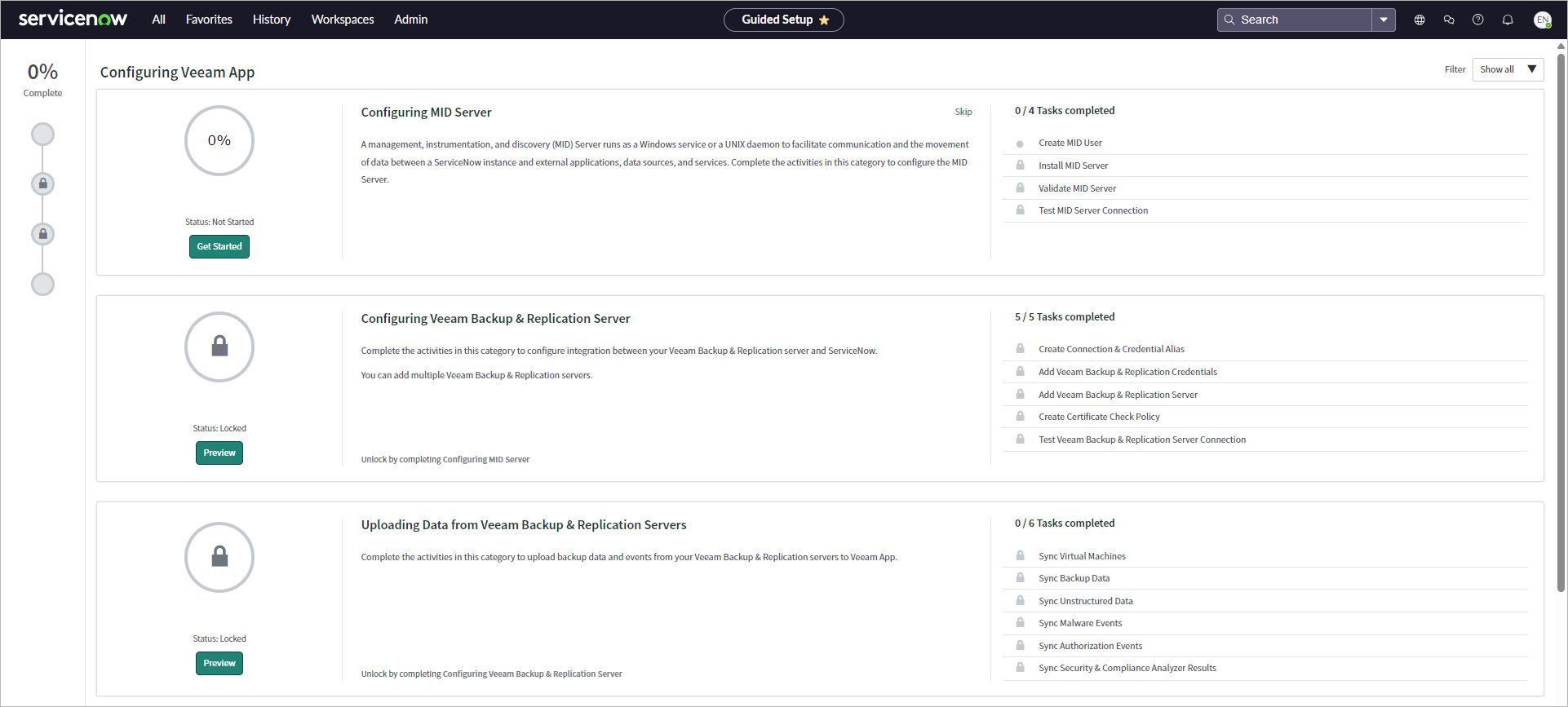The height and width of the screenshot is (707, 1568).
Task: Skip the Configuring MID Server category
Action: tap(963, 112)
